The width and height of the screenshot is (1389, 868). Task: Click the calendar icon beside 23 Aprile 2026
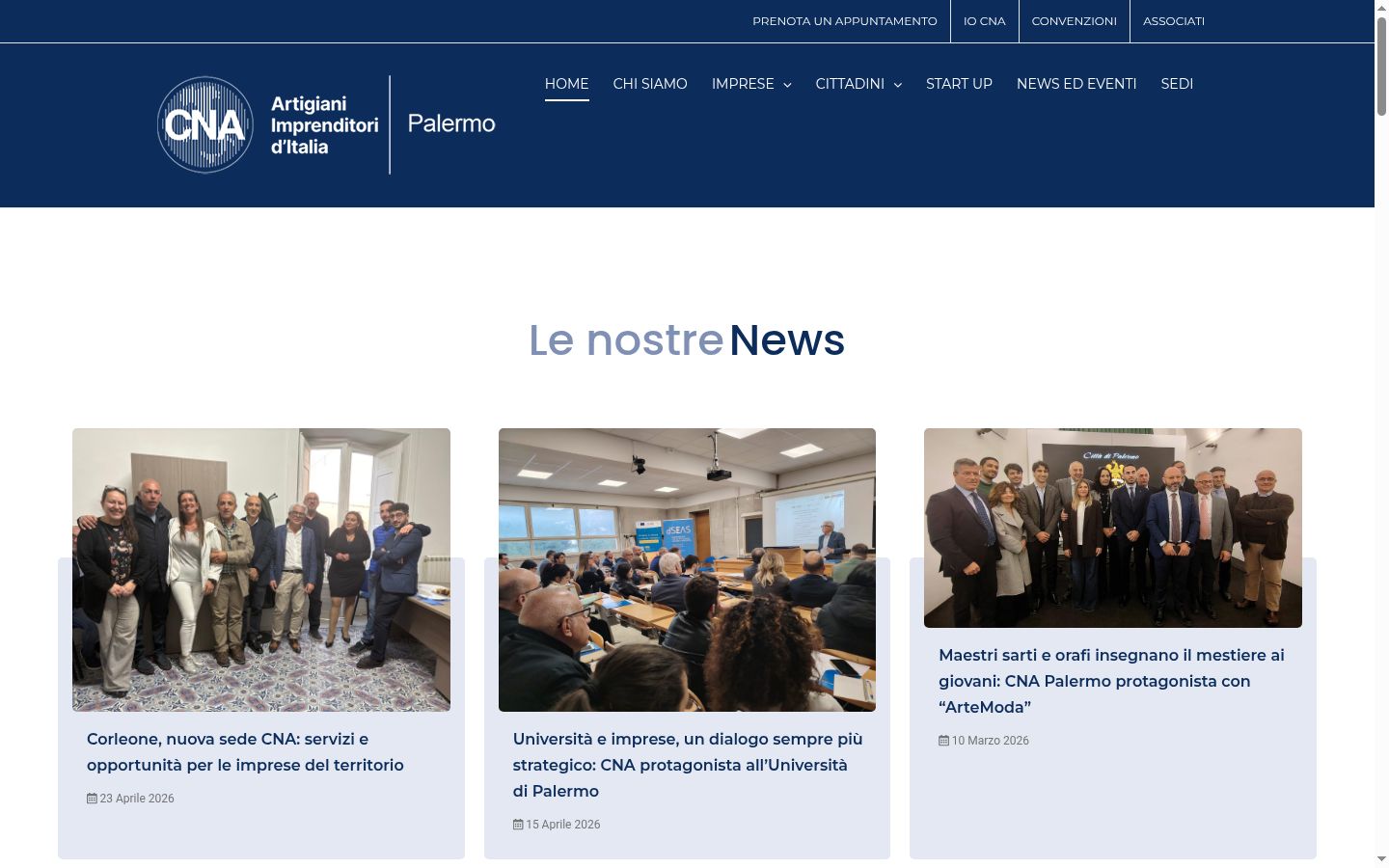tap(92, 799)
